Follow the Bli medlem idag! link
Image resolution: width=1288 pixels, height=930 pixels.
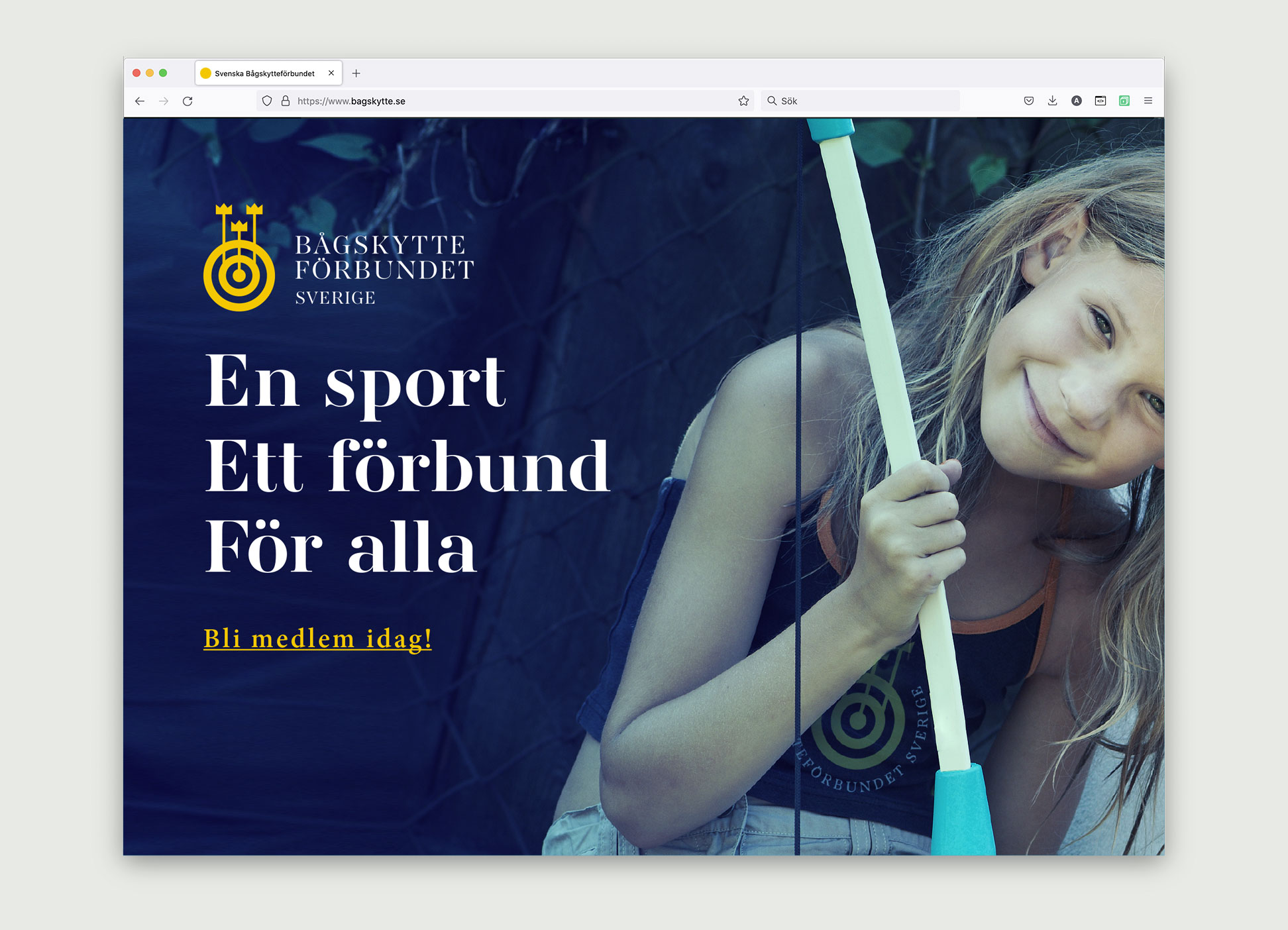318,639
